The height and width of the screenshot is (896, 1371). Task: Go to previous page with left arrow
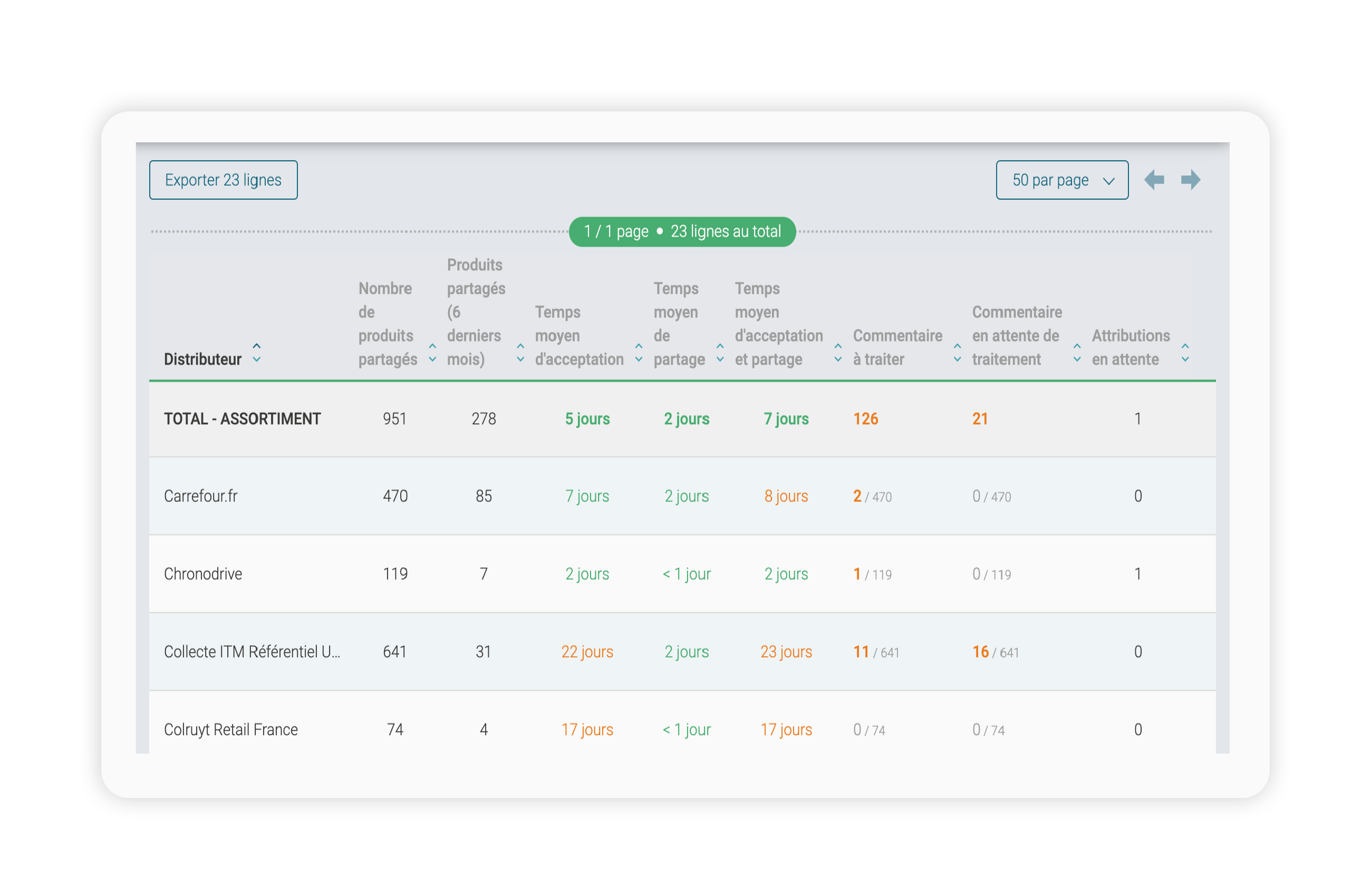pos(1154,180)
